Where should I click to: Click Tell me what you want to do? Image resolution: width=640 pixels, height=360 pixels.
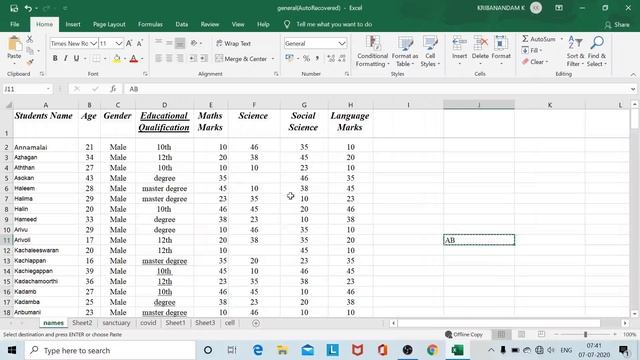pyautogui.click(x=334, y=24)
